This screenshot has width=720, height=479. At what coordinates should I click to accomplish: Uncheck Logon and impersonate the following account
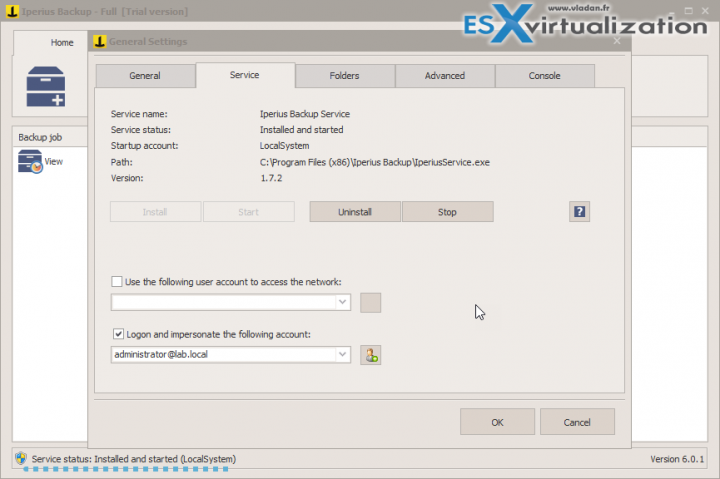pyautogui.click(x=118, y=334)
